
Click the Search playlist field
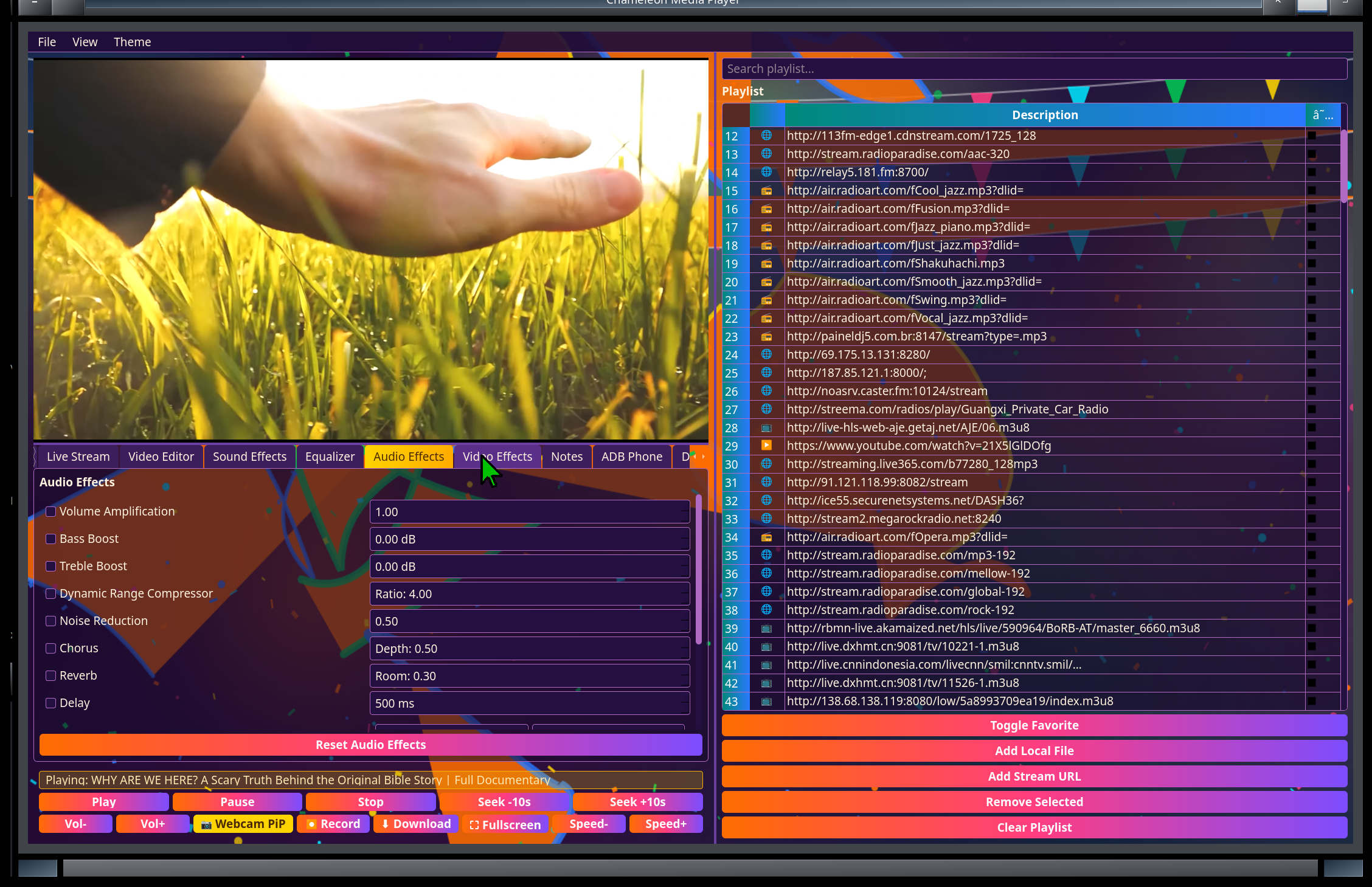(x=1034, y=69)
